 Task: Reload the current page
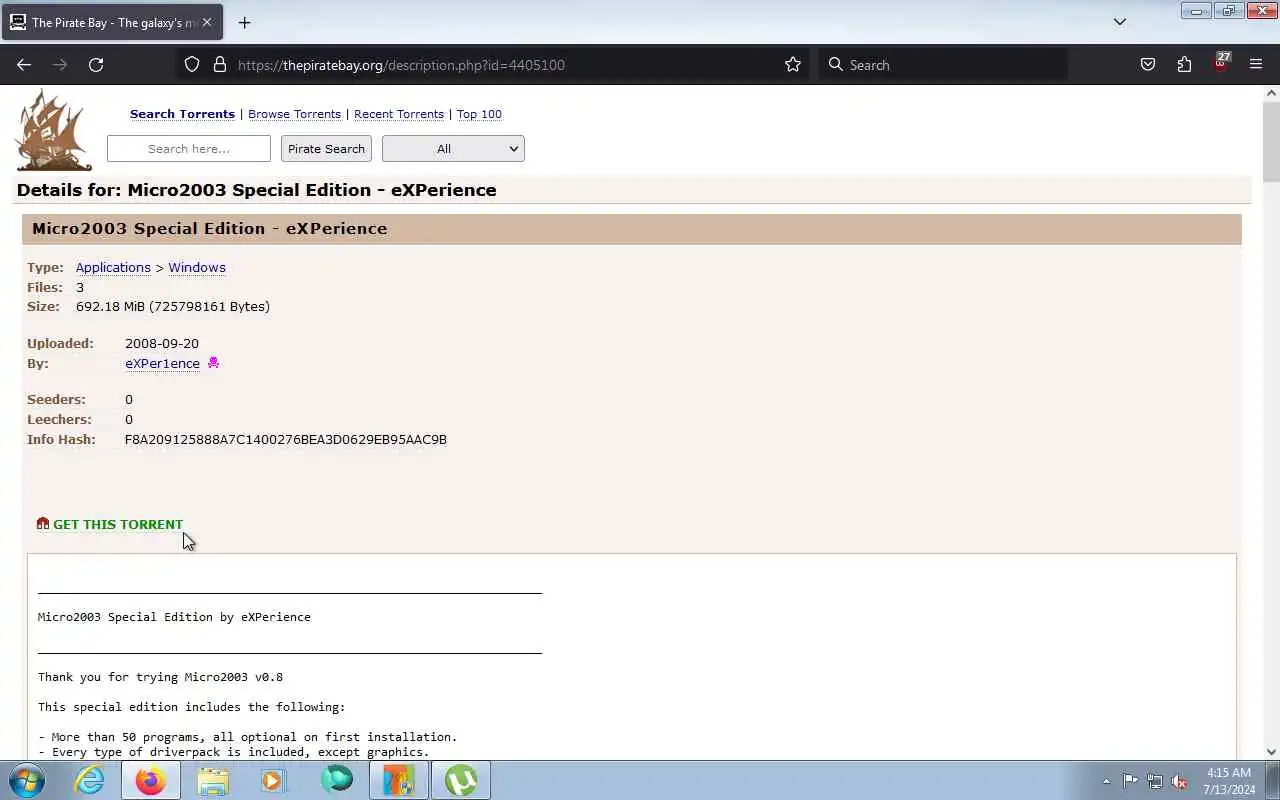tap(96, 65)
